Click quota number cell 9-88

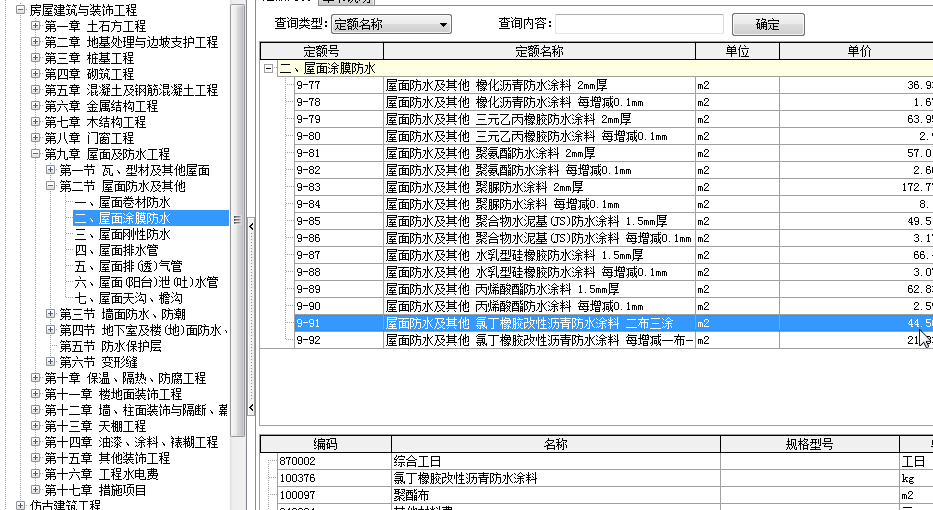339,272
